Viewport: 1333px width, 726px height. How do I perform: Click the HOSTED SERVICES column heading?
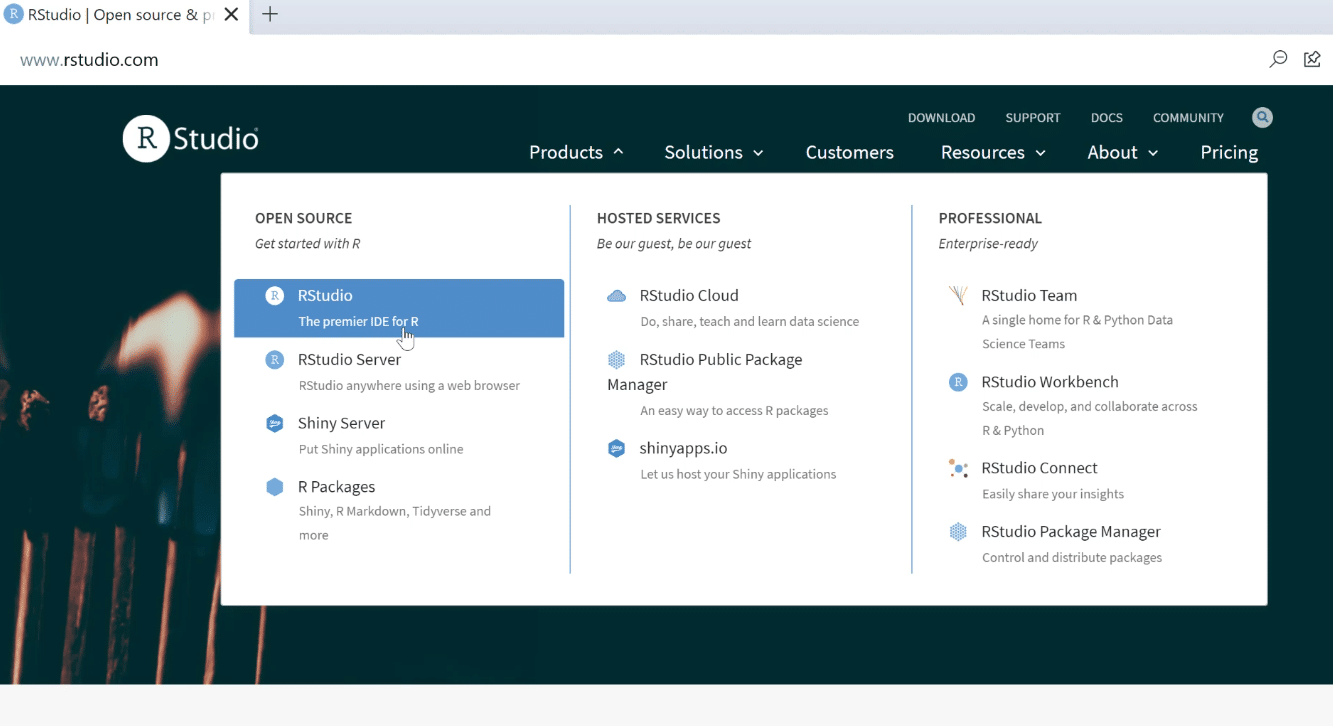click(659, 218)
